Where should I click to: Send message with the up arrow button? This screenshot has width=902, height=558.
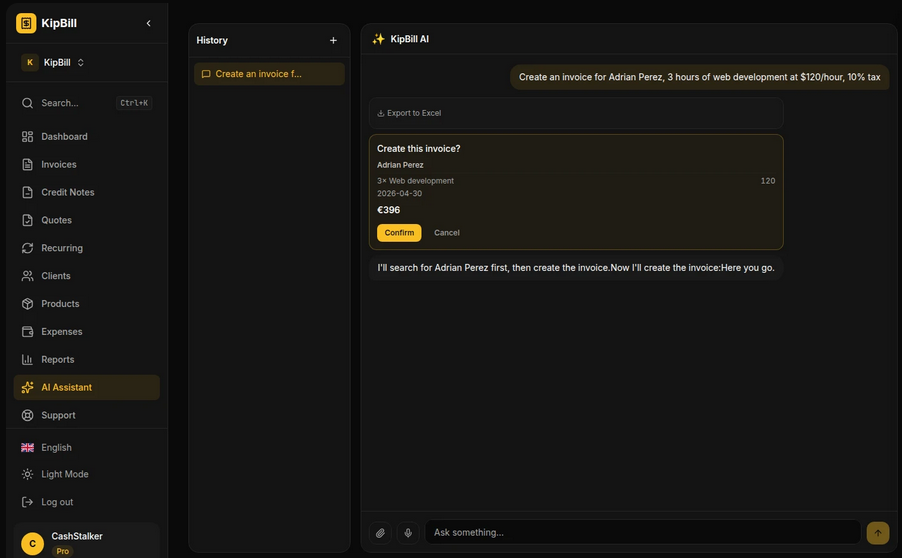tap(878, 533)
